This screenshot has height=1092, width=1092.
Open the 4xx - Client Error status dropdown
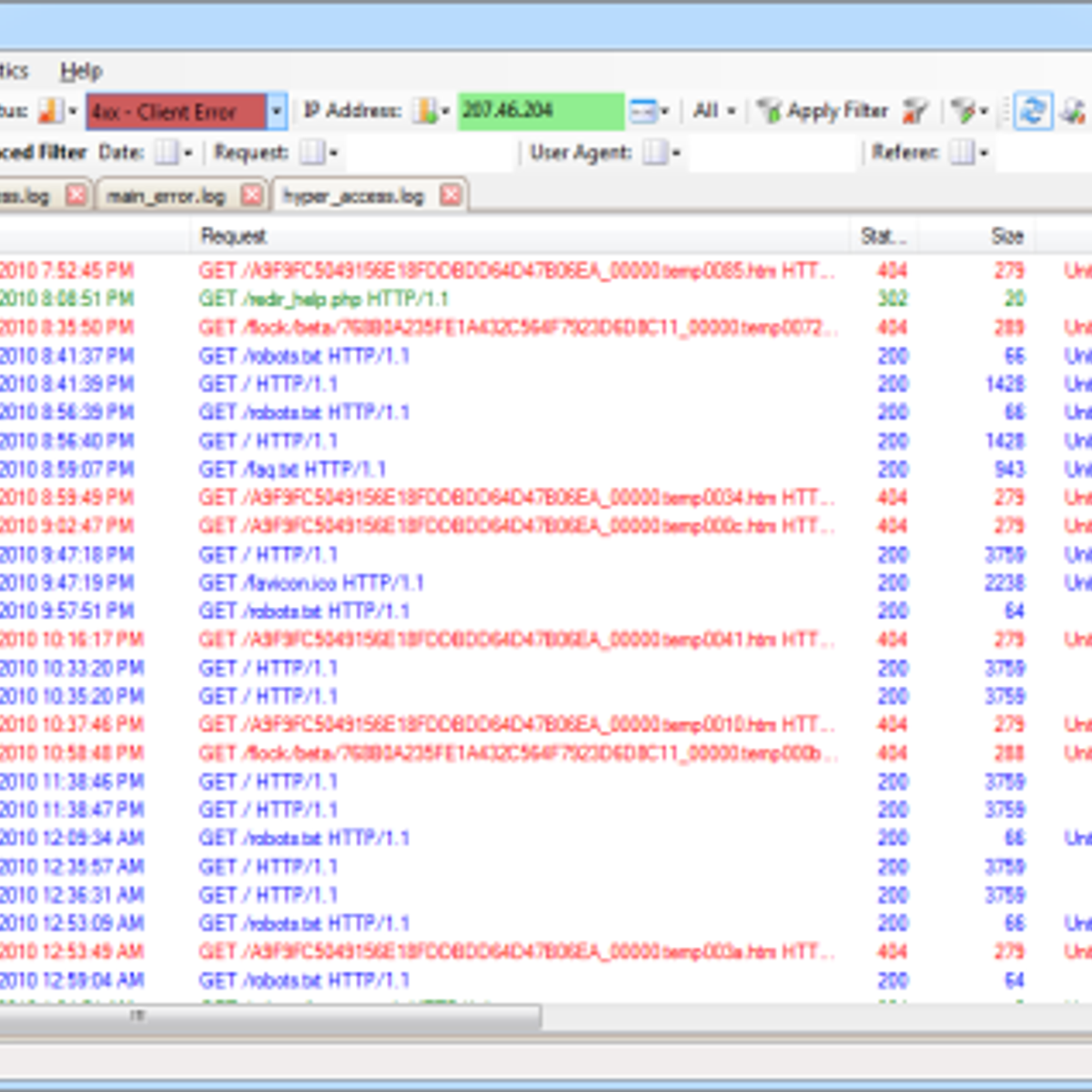[277, 112]
